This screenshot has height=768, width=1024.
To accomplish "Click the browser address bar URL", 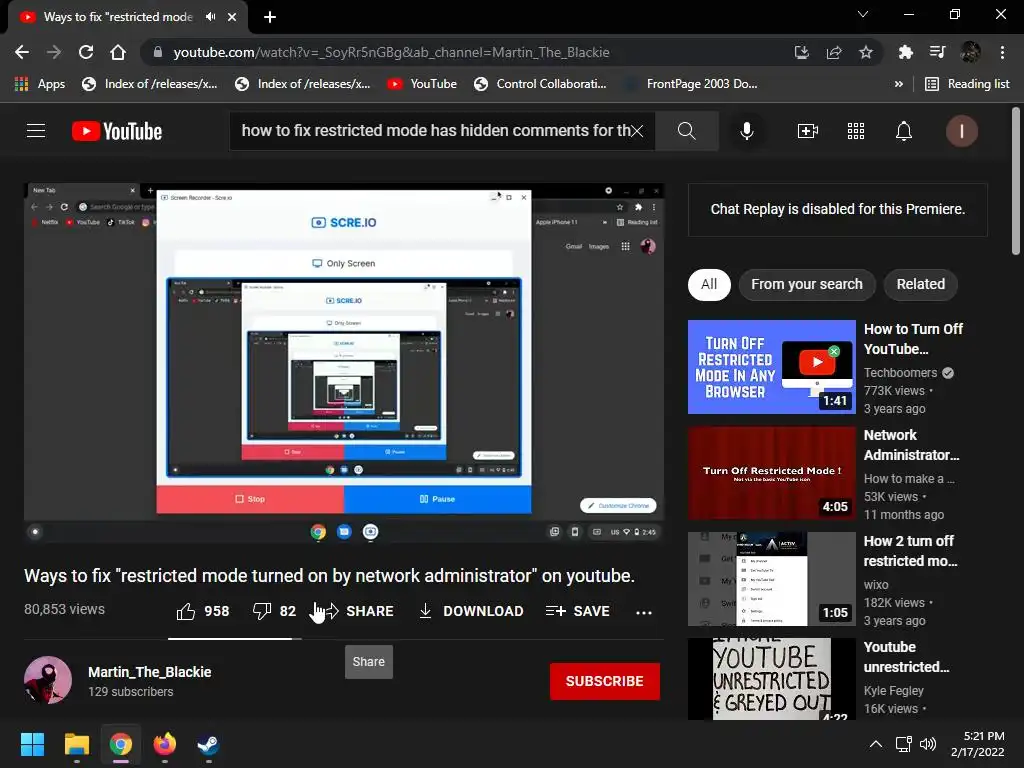I will pyautogui.click(x=391, y=52).
